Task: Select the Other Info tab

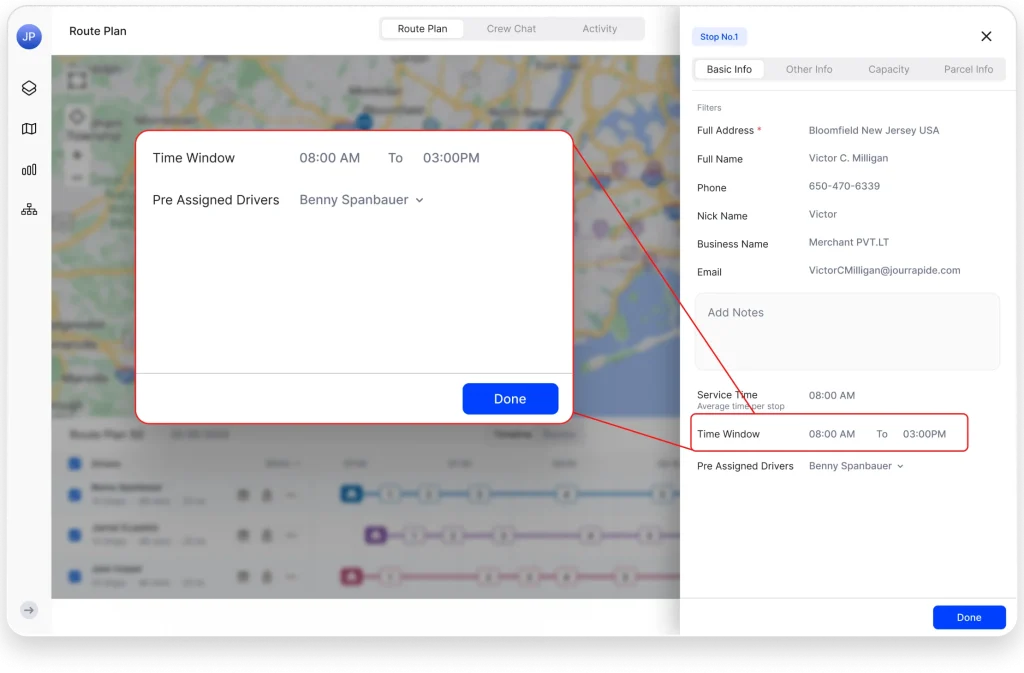Action: pyautogui.click(x=808, y=69)
